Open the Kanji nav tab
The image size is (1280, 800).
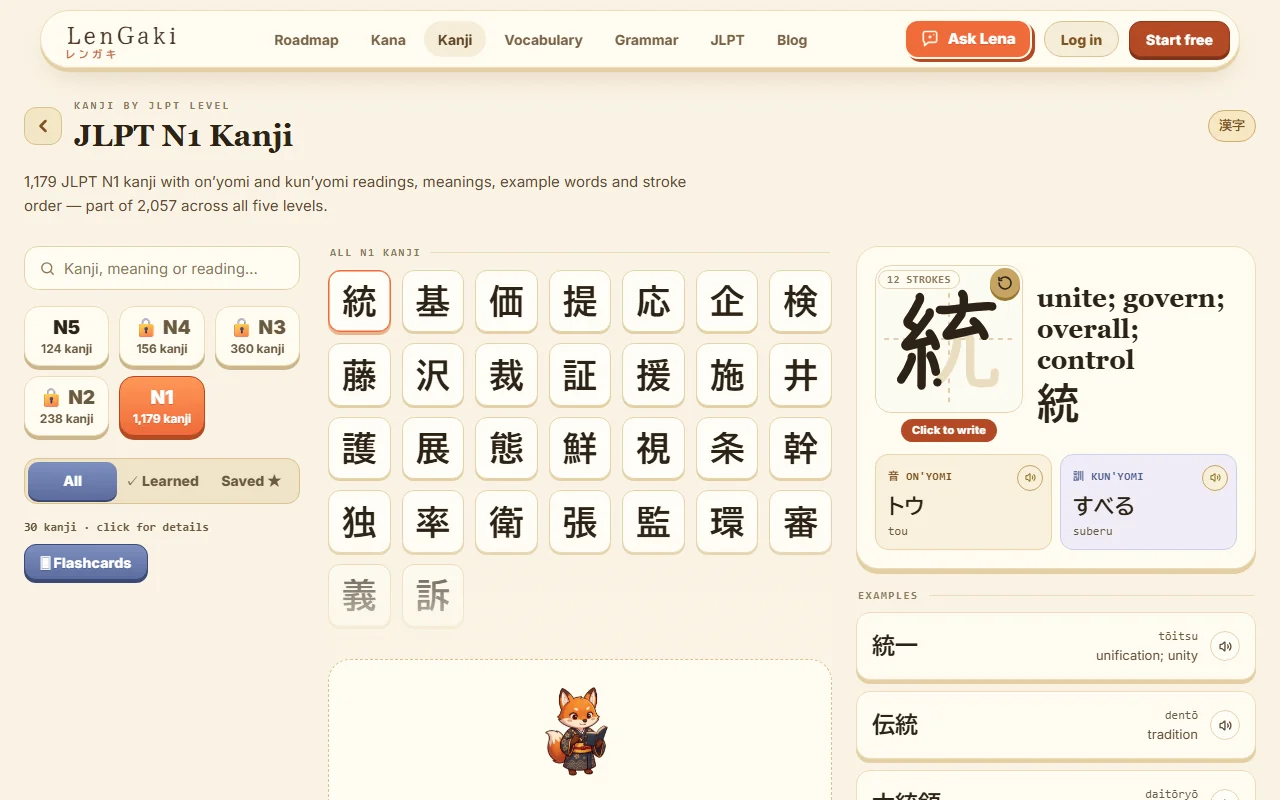tap(455, 40)
